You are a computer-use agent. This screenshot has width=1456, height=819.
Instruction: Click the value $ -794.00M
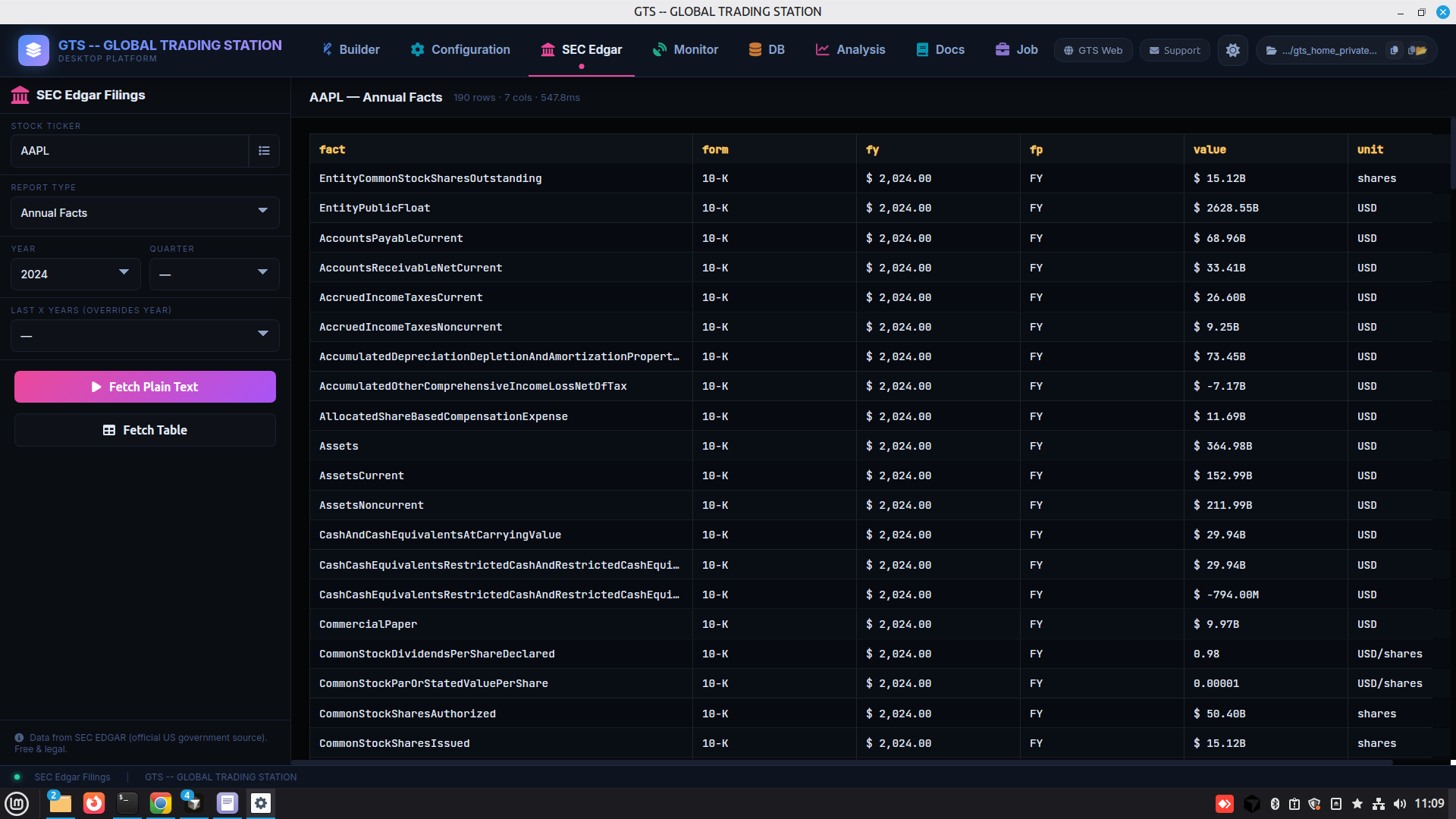click(x=1226, y=595)
